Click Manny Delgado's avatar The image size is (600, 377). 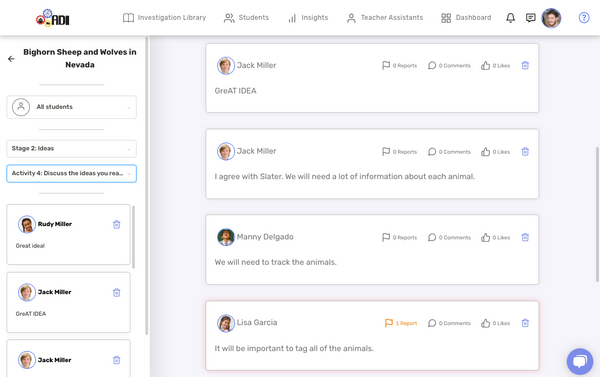click(226, 237)
